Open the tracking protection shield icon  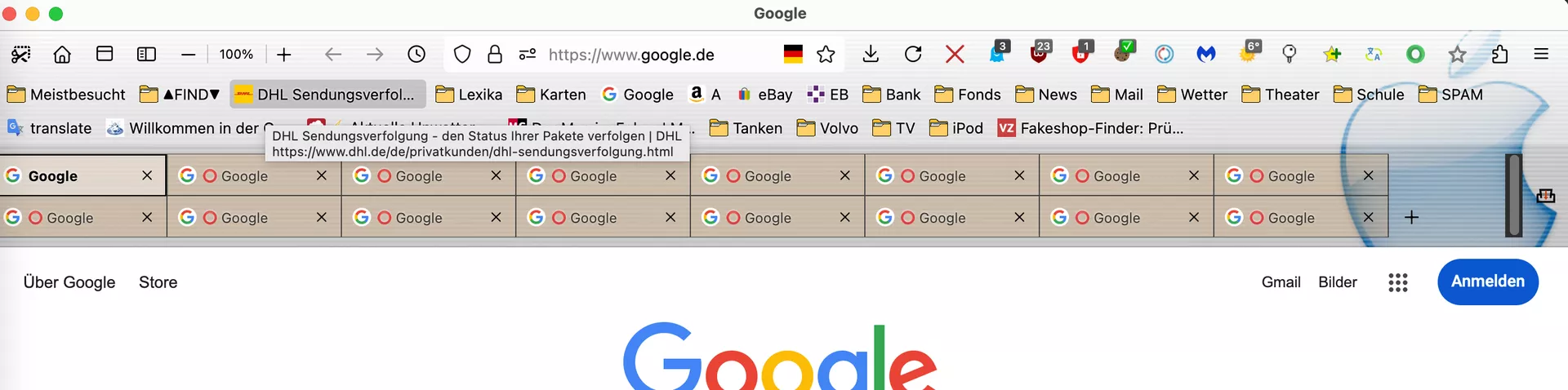point(462,55)
